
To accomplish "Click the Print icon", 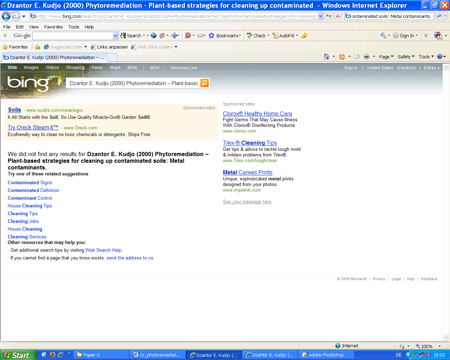I will click(367, 57).
